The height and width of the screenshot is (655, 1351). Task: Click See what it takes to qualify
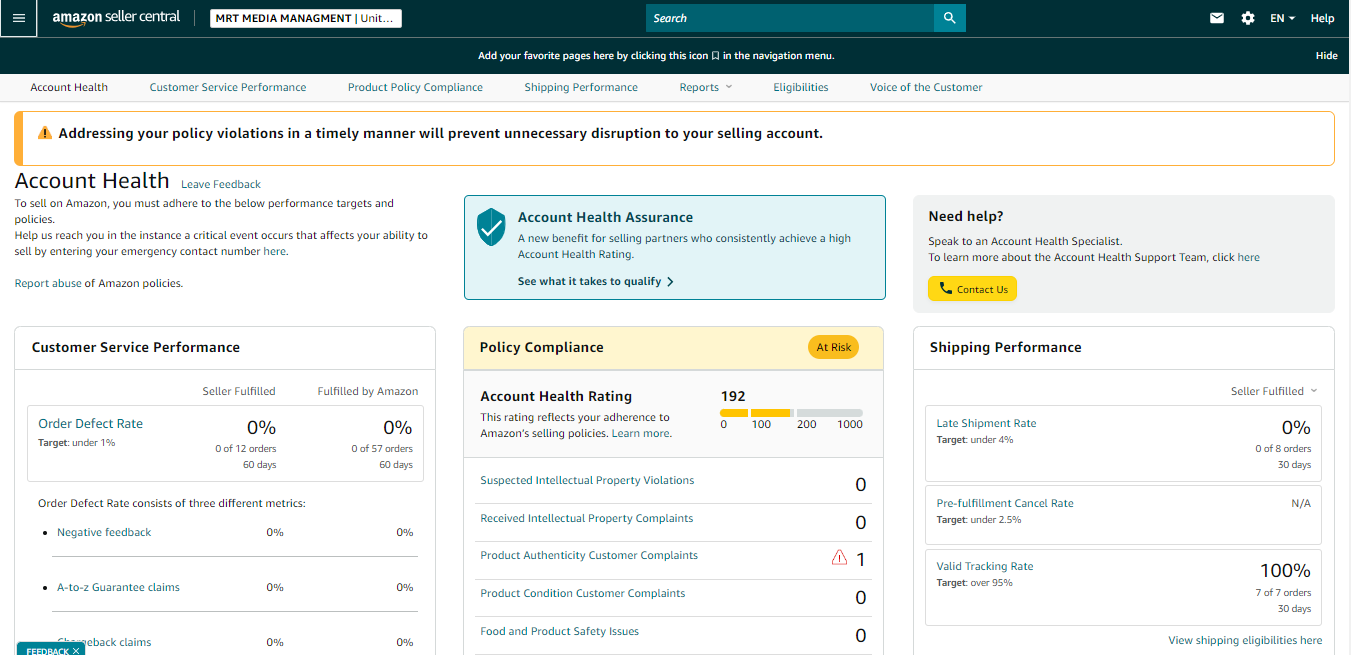[x=596, y=281]
